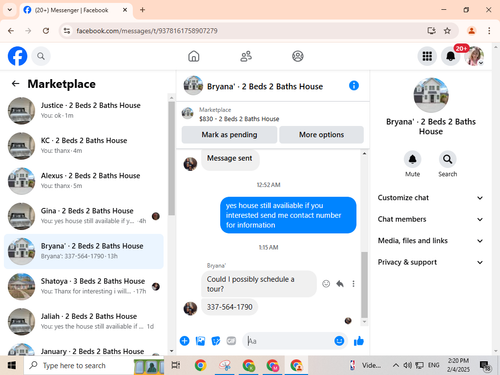This screenshot has height=375, width=500.
Task: Show hidden system tray icons
Action: click(x=396, y=365)
